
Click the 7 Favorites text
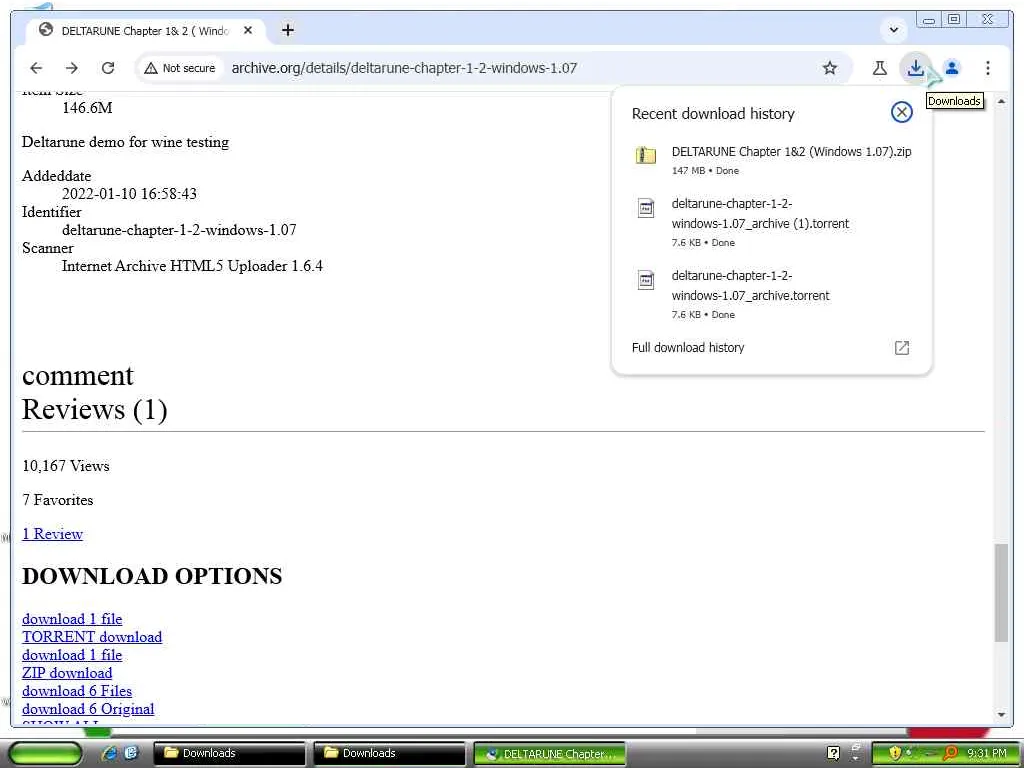(x=57, y=500)
